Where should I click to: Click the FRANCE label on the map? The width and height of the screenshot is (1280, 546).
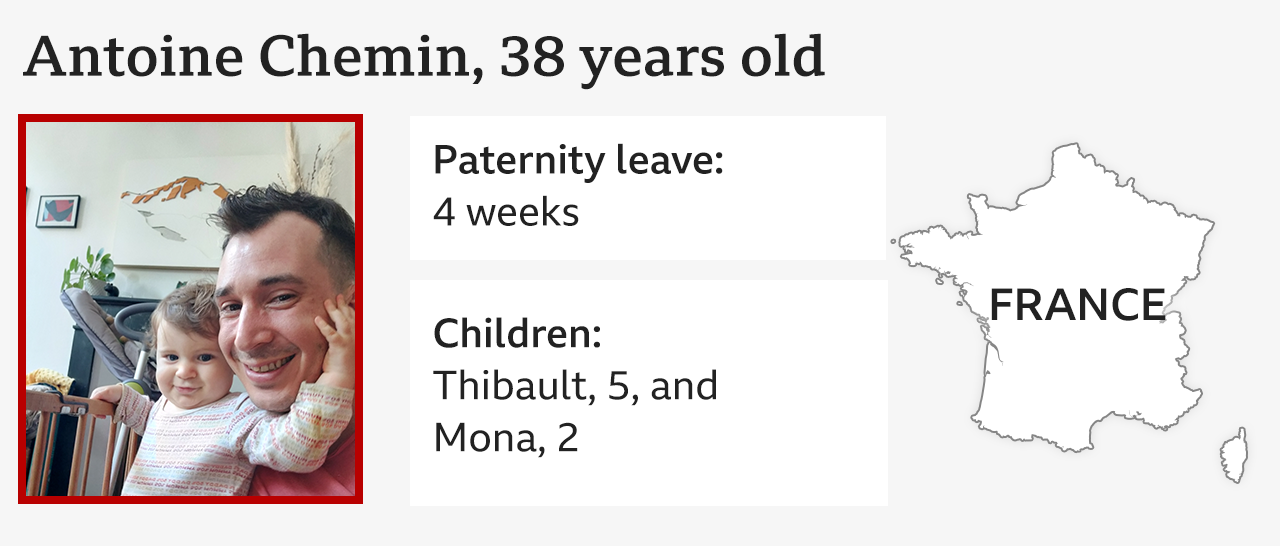tap(1077, 305)
